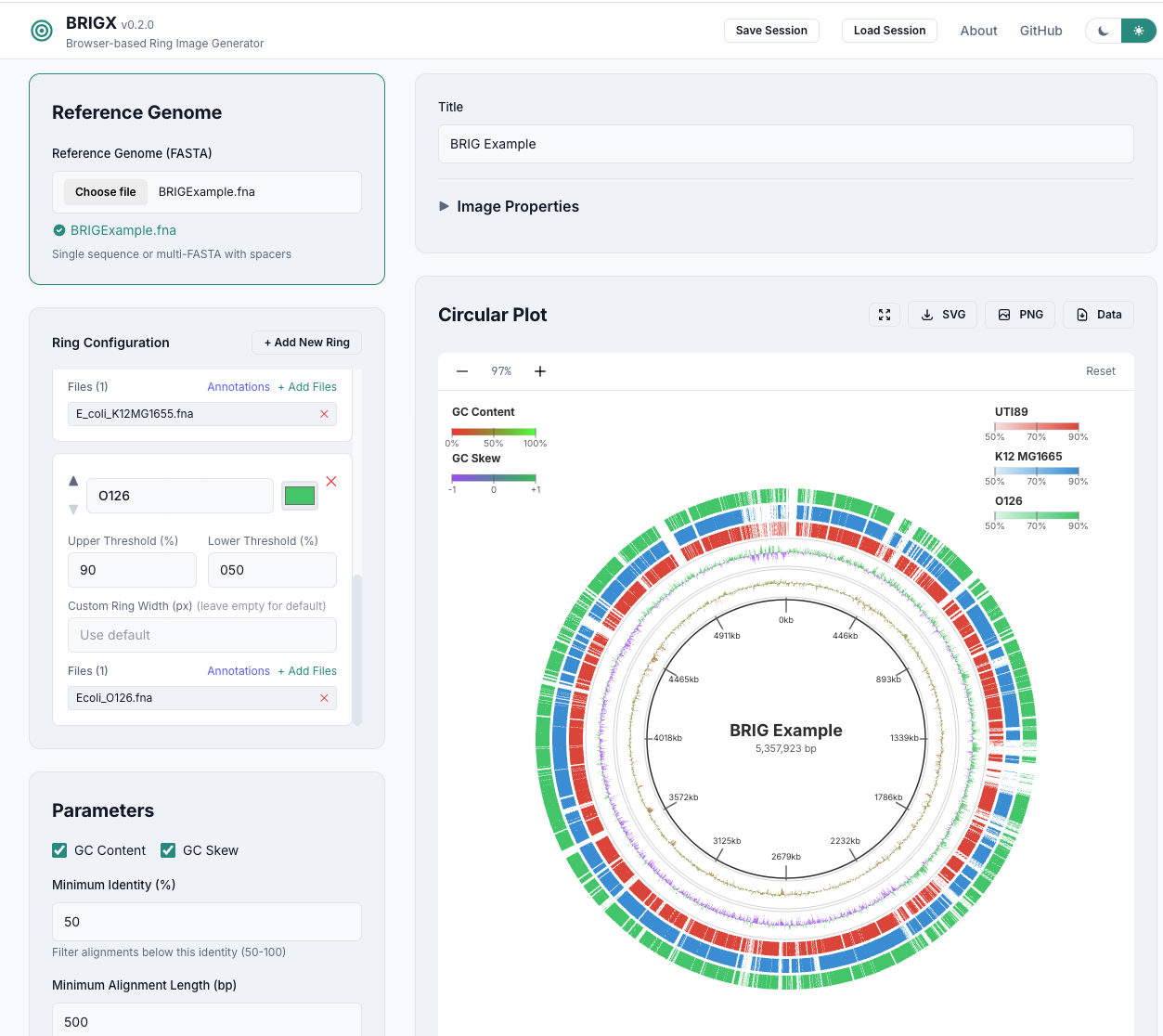Disable the GC Skew checkbox
Image resolution: width=1163 pixels, height=1036 pixels.
click(168, 850)
